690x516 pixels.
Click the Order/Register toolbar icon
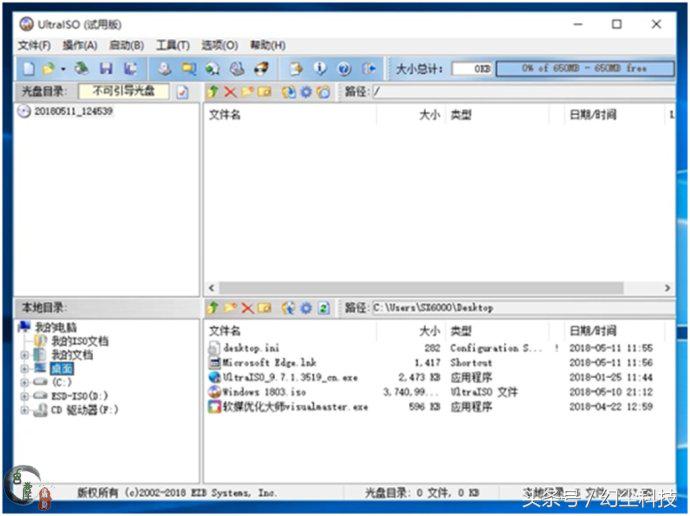[296, 69]
